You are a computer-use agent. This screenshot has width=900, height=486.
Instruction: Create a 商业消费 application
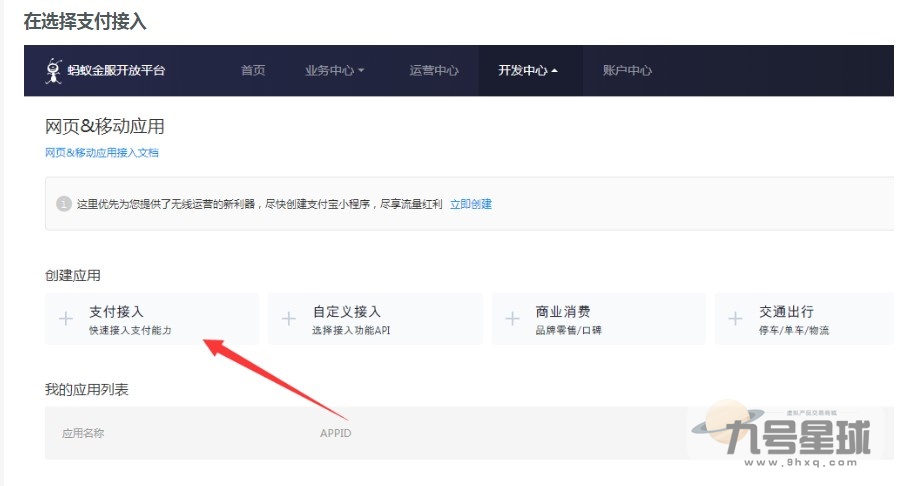[599, 319]
